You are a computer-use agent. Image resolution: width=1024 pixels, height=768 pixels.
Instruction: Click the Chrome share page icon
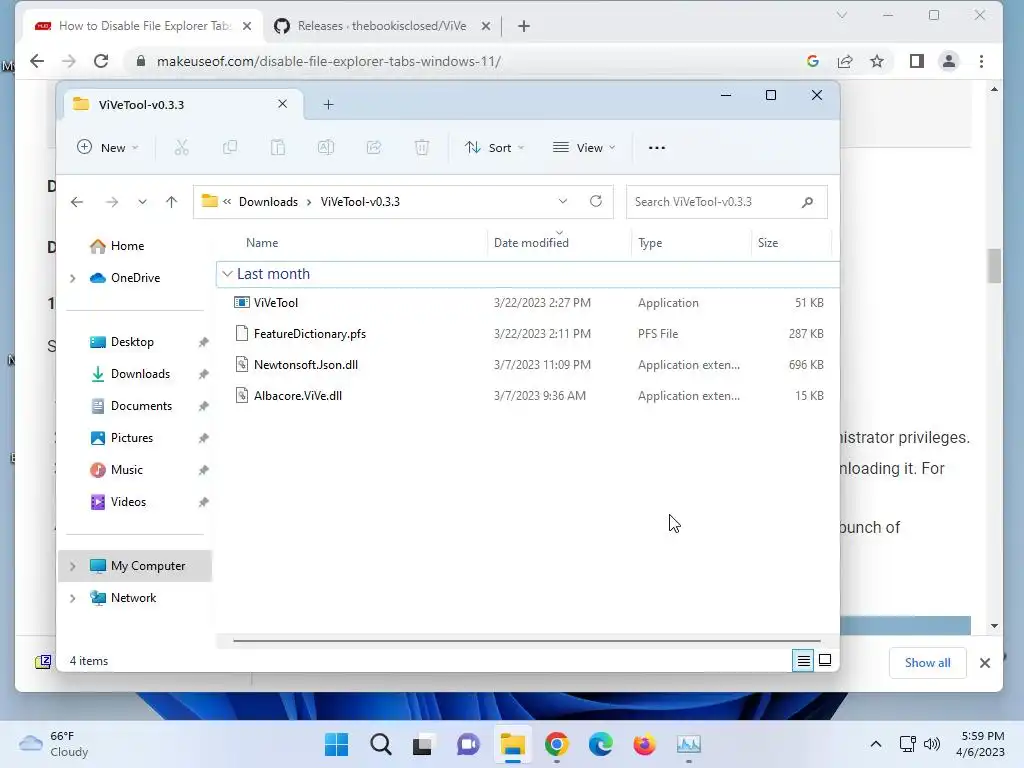click(x=845, y=61)
